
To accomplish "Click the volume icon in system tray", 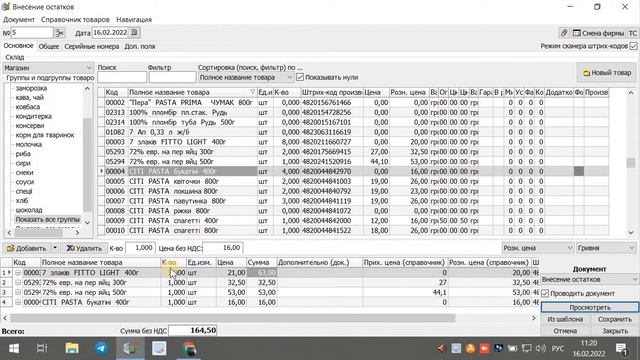I will coord(540,349).
